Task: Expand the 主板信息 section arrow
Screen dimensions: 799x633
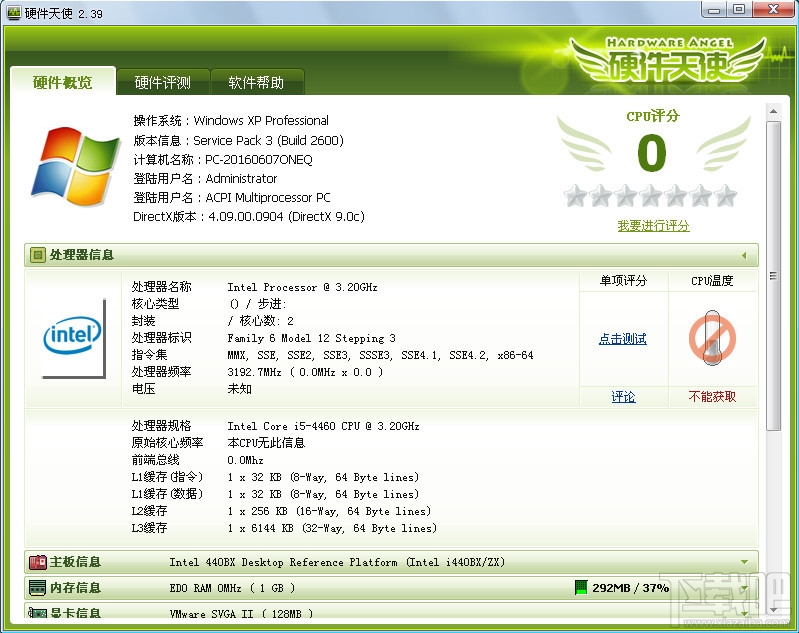Action: coord(744,562)
